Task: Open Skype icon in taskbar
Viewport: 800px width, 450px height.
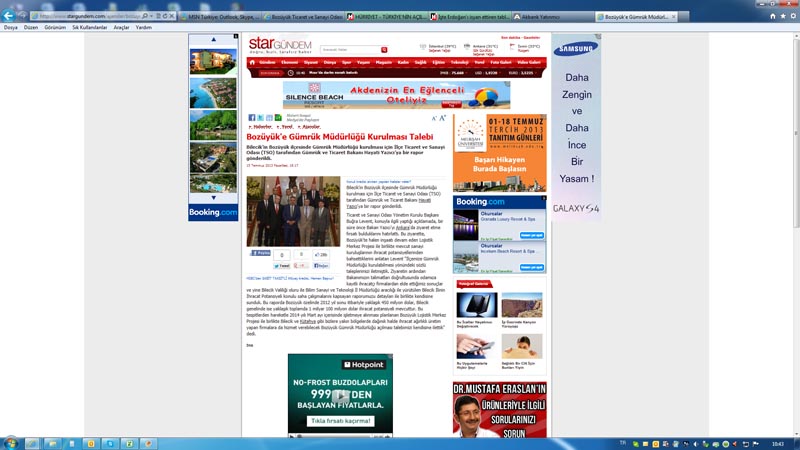Action: 110,444
